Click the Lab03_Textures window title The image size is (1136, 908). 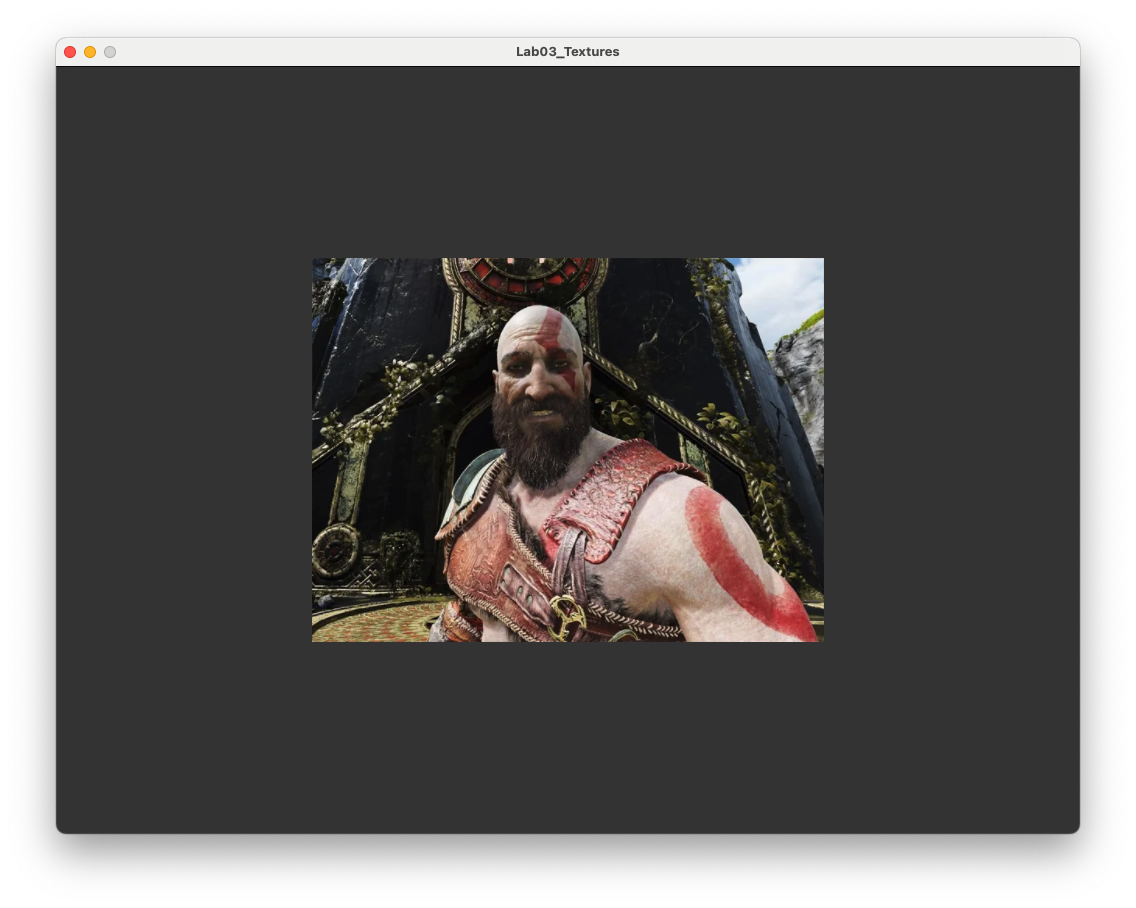tap(567, 51)
